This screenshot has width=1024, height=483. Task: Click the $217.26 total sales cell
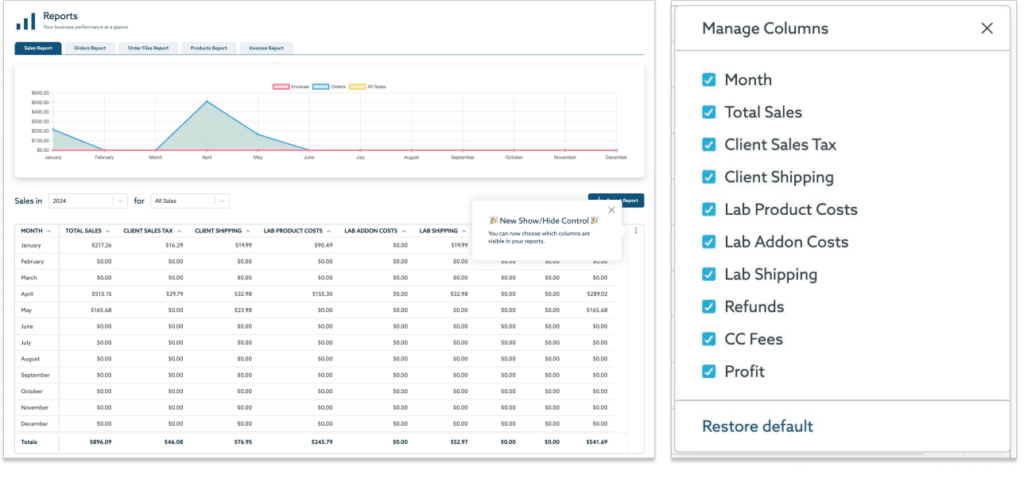click(101, 245)
